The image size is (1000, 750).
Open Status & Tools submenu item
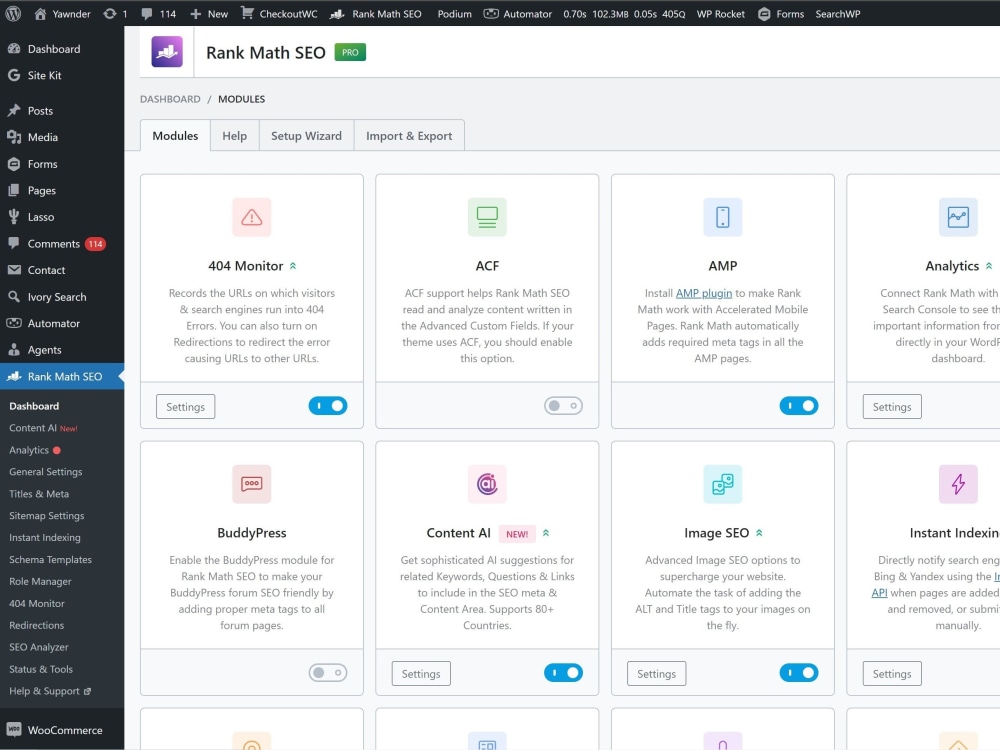click(x=41, y=669)
